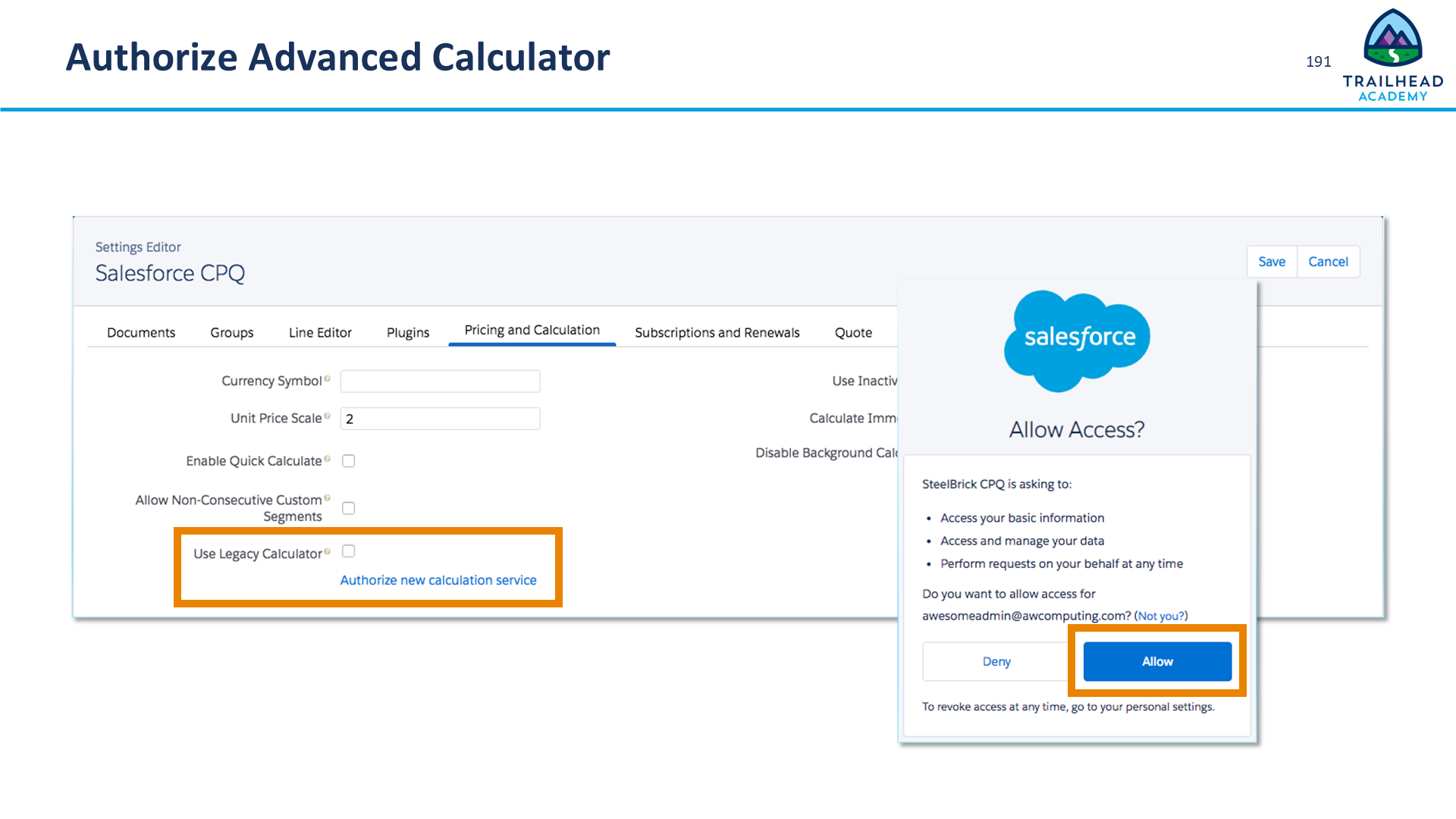This screenshot has height=819, width=1456.
Task: Go to the Line Editor tab
Action: pos(320,333)
